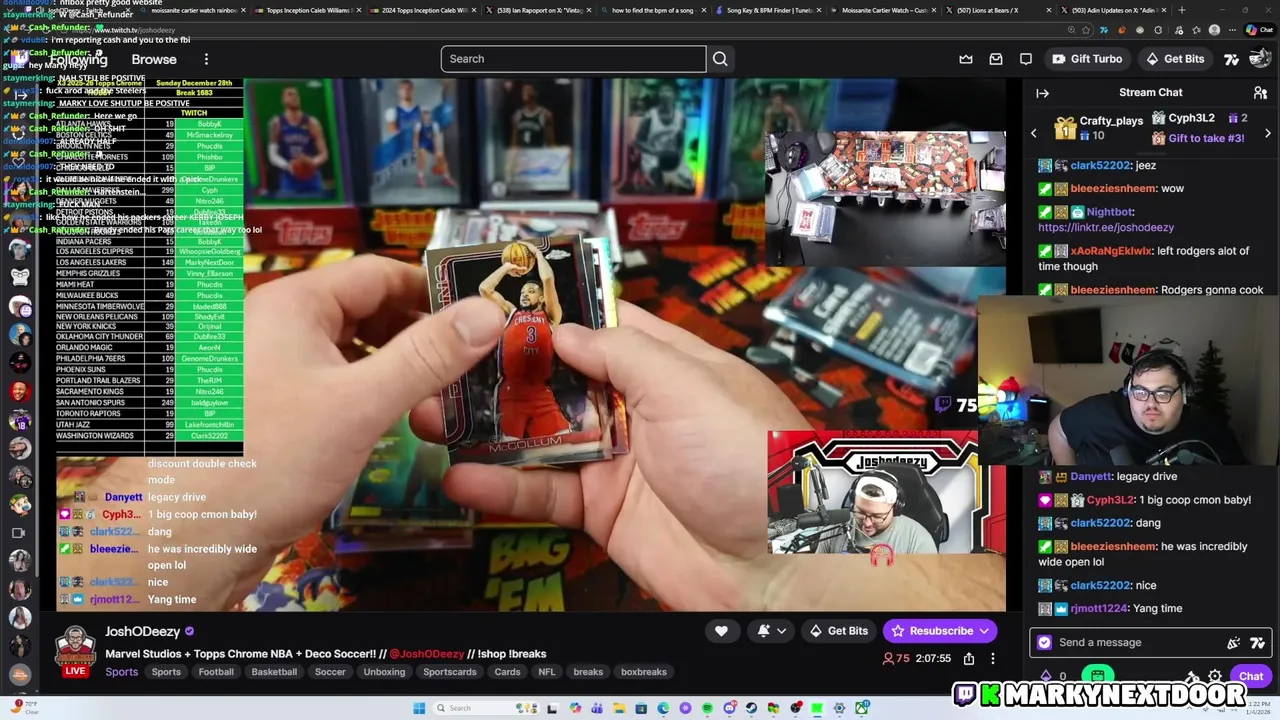Open chat settings gear icon
Screen dimensions: 1280x720
tap(1215, 677)
